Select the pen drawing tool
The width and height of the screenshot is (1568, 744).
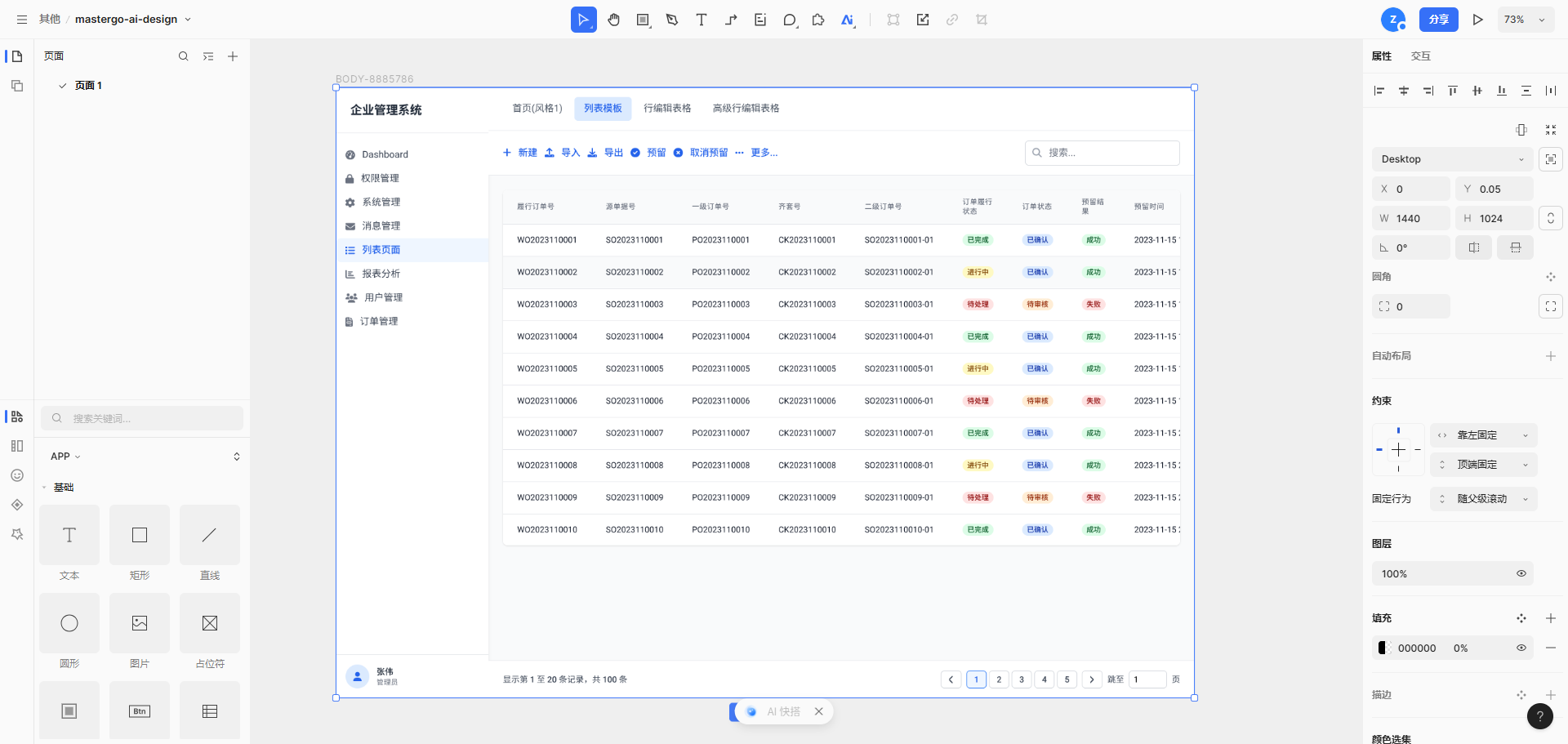coord(672,20)
